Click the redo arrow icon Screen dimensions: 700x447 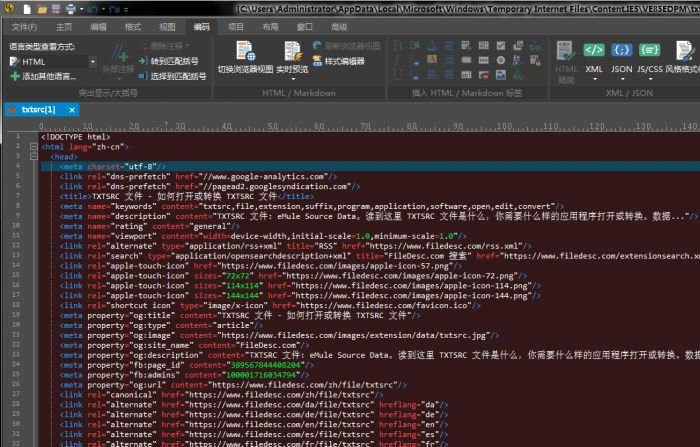click(x=114, y=9)
